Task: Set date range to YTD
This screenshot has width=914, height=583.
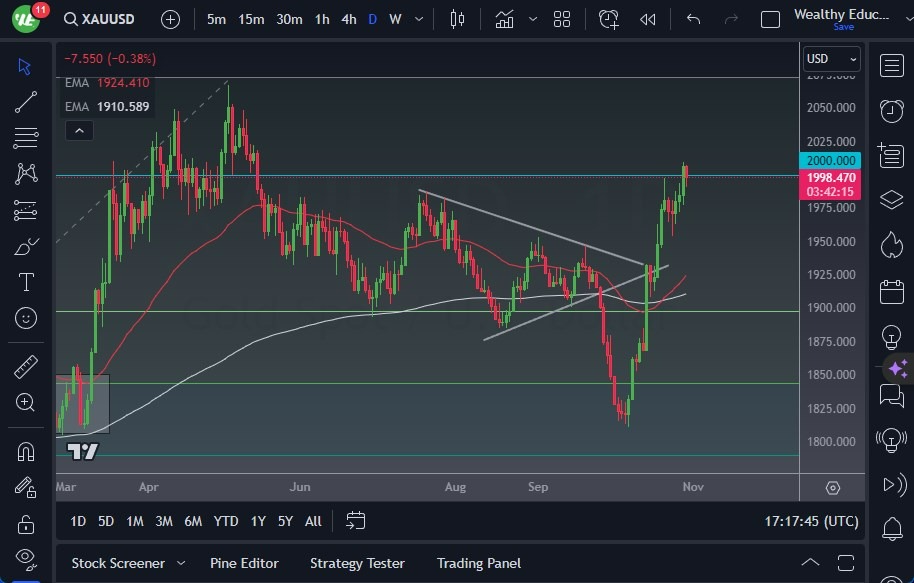Action: click(x=226, y=521)
